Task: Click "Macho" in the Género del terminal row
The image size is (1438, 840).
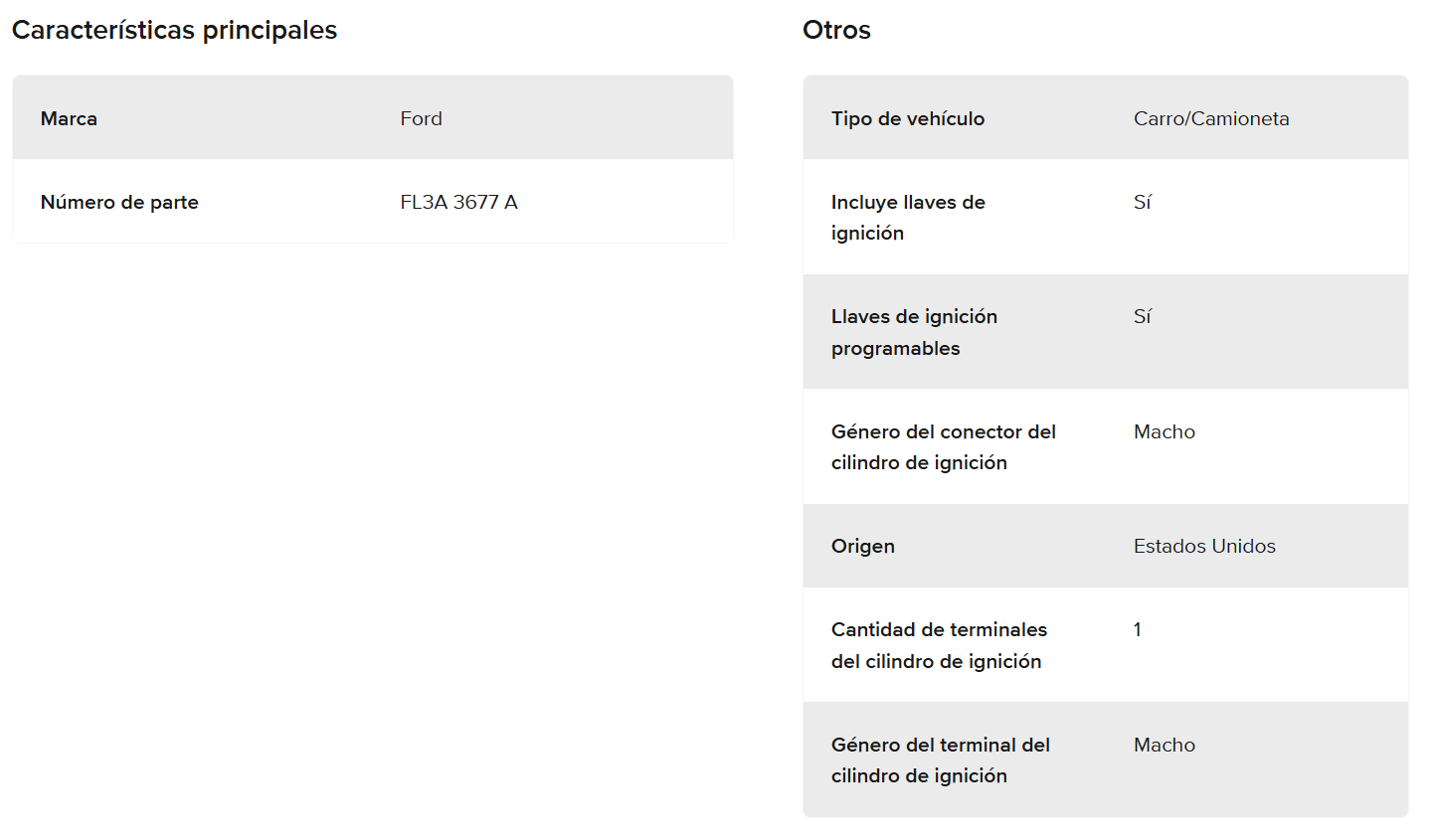Action: point(1164,745)
